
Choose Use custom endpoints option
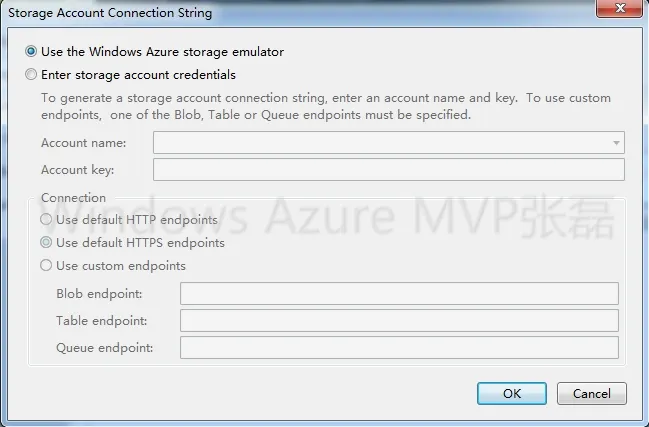[x=46, y=266]
